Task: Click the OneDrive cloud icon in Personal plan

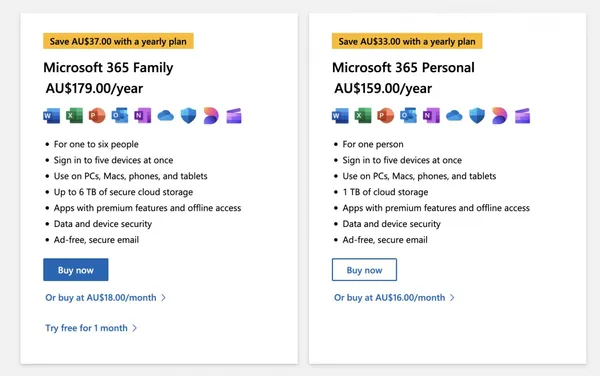Action: [454, 116]
